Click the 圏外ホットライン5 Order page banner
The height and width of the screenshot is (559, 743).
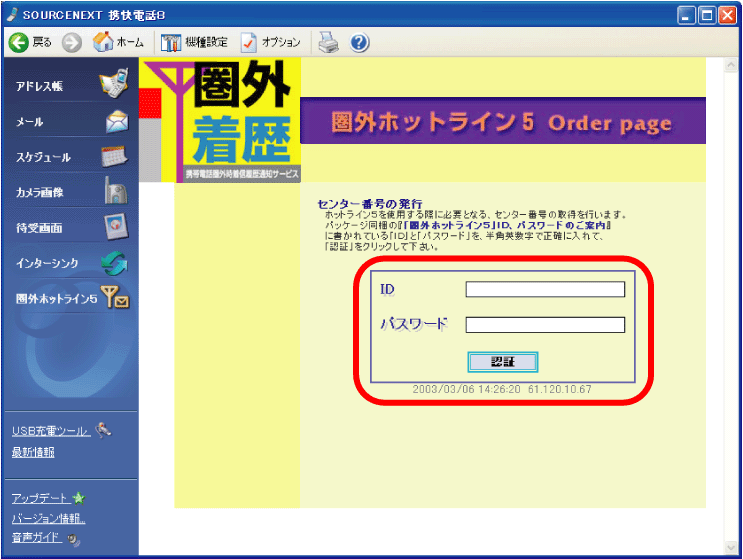(503, 121)
